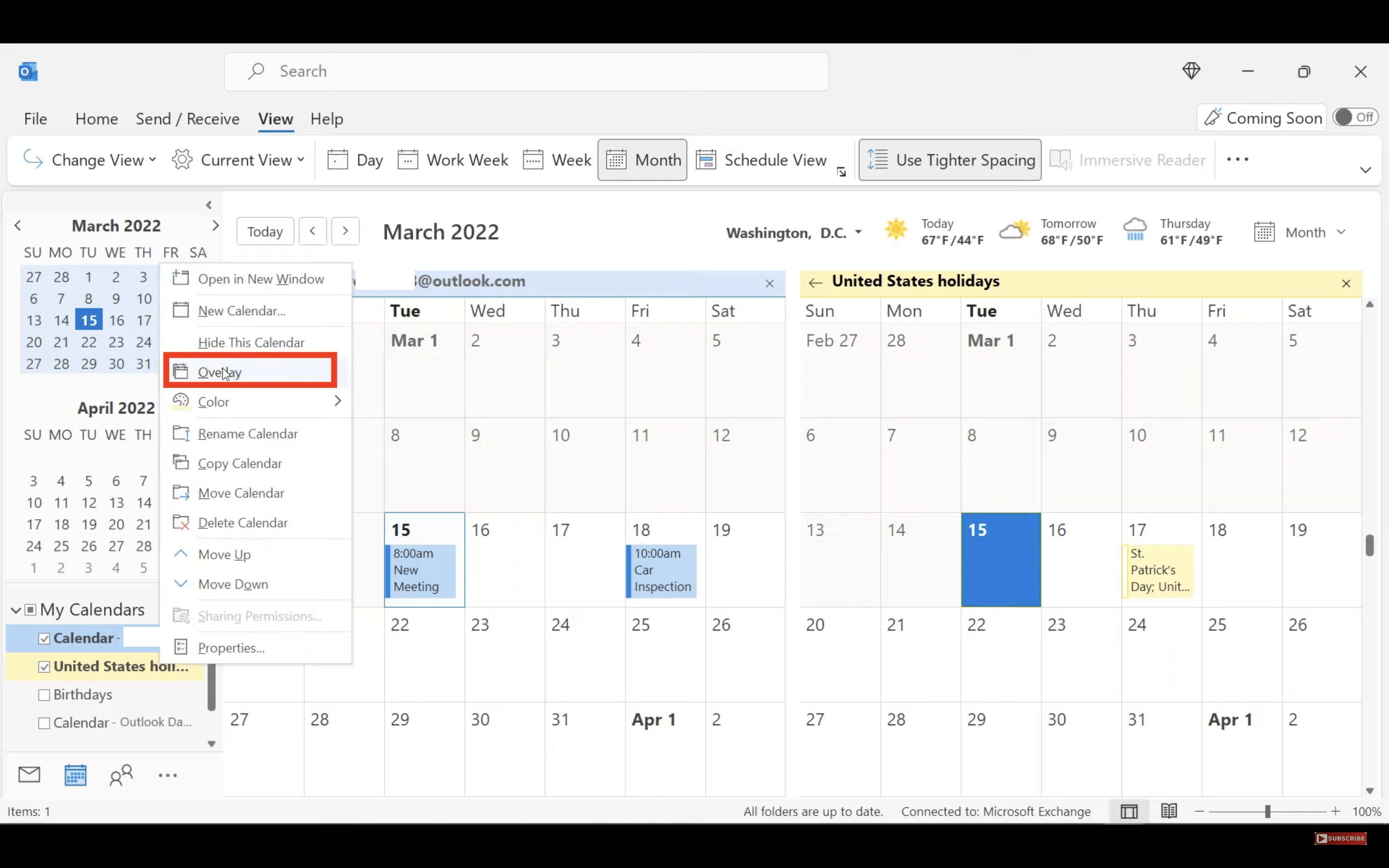Open Properties... from context menu
This screenshot has width=1389, height=868.
256,648
